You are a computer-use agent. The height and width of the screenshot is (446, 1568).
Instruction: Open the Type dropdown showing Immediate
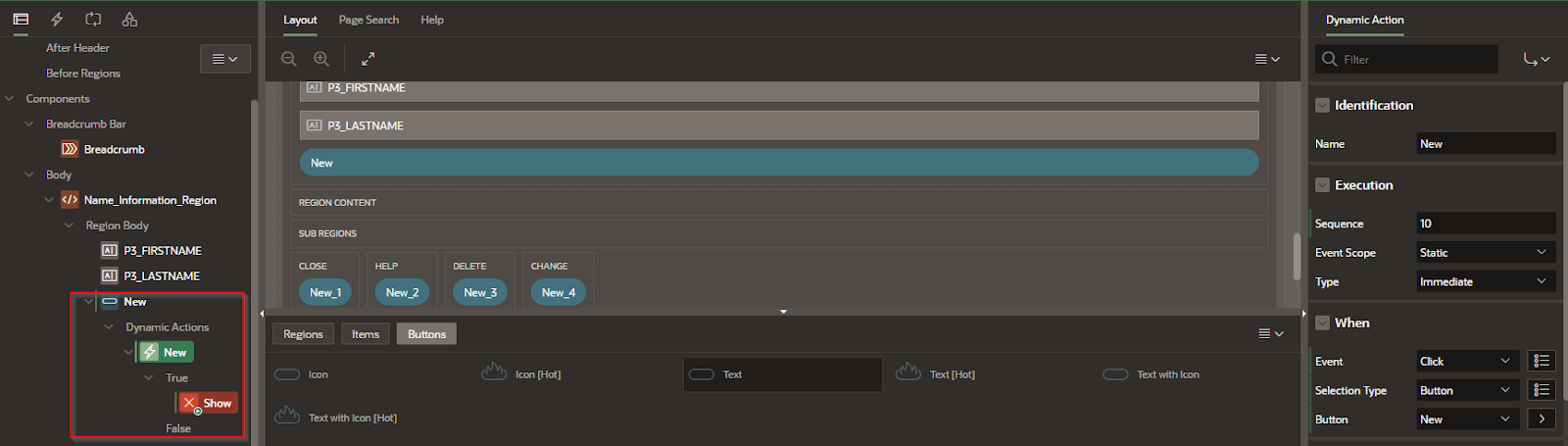[x=1486, y=281]
